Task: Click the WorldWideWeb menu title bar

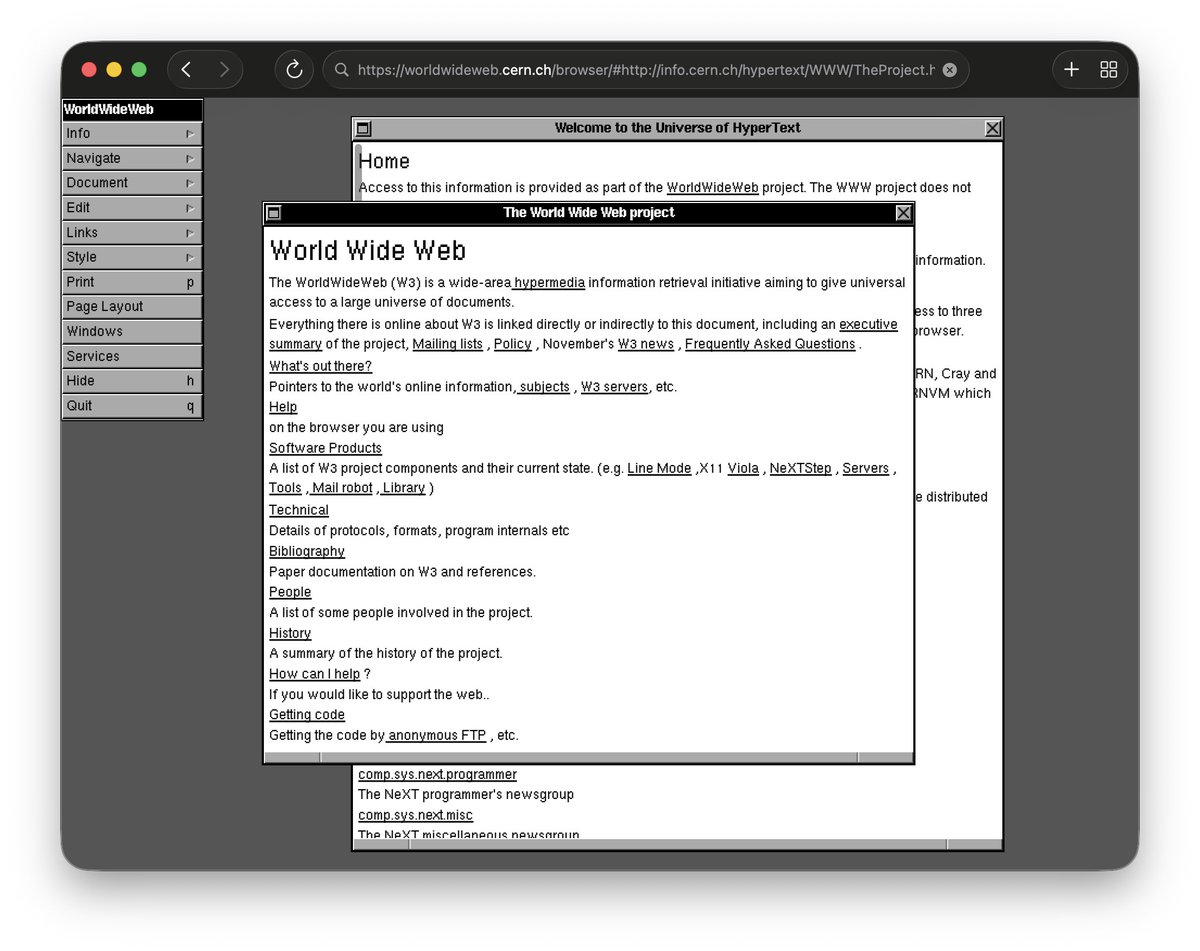Action: [x=132, y=109]
